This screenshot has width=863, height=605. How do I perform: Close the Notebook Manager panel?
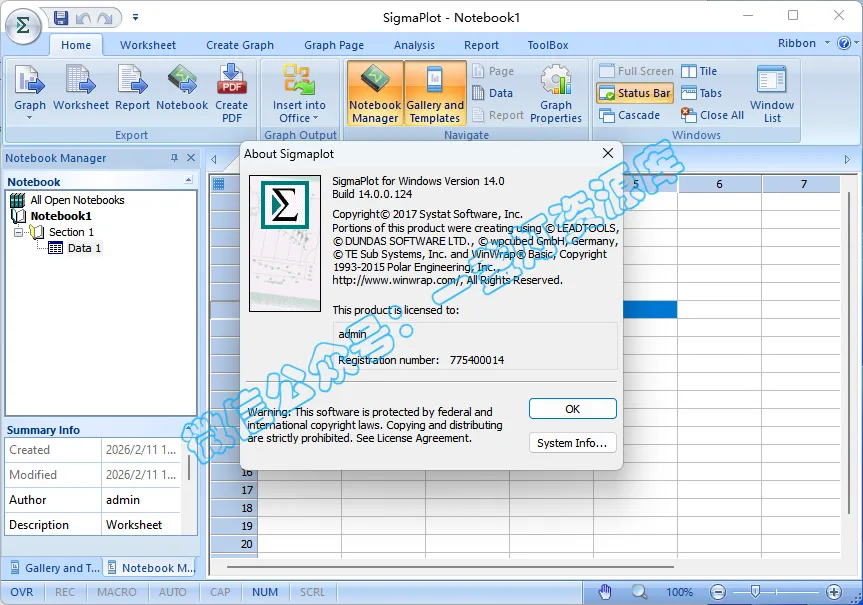(x=191, y=158)
